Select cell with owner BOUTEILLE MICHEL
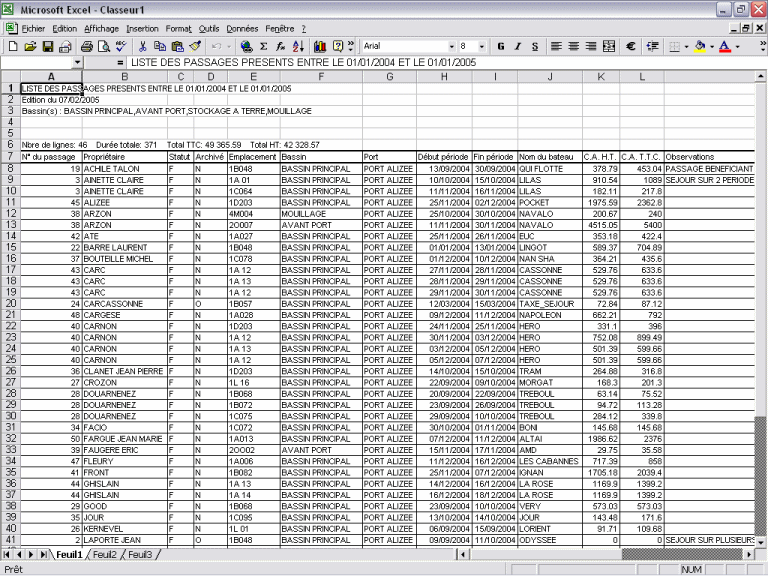768x576 pixels. coord(125,259)
